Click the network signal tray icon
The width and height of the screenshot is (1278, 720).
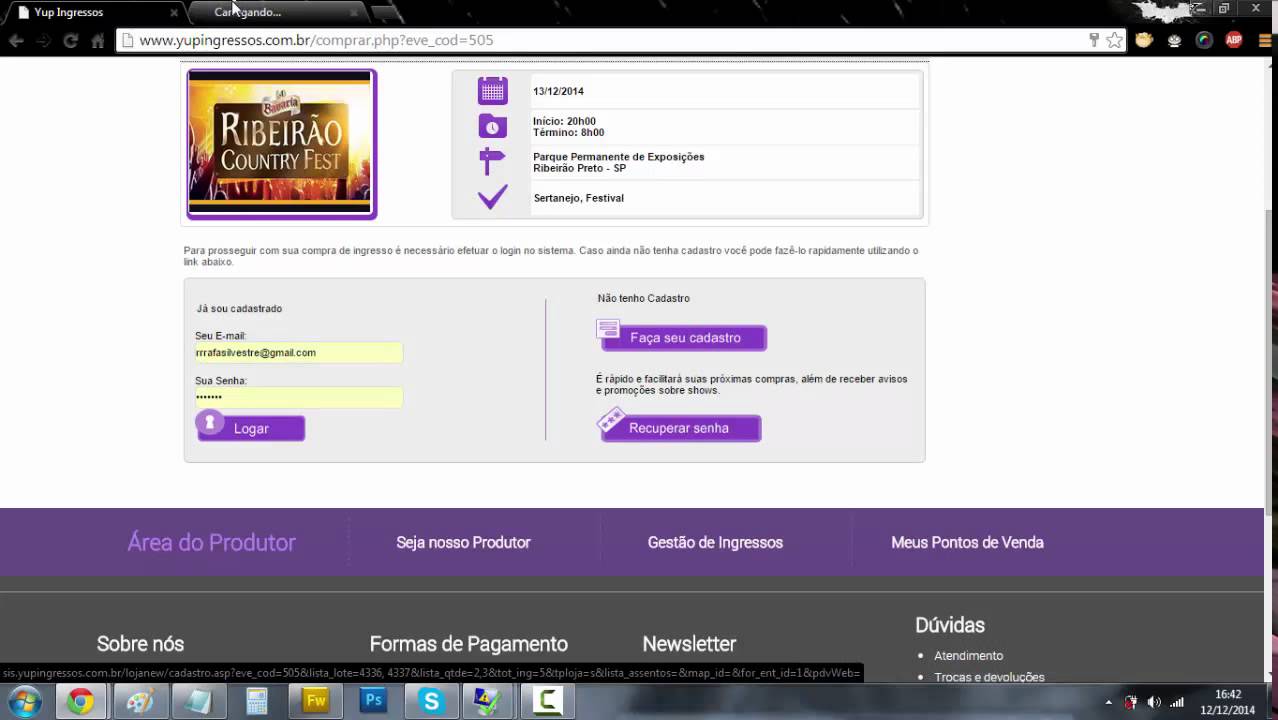(x=1177, y=702)
